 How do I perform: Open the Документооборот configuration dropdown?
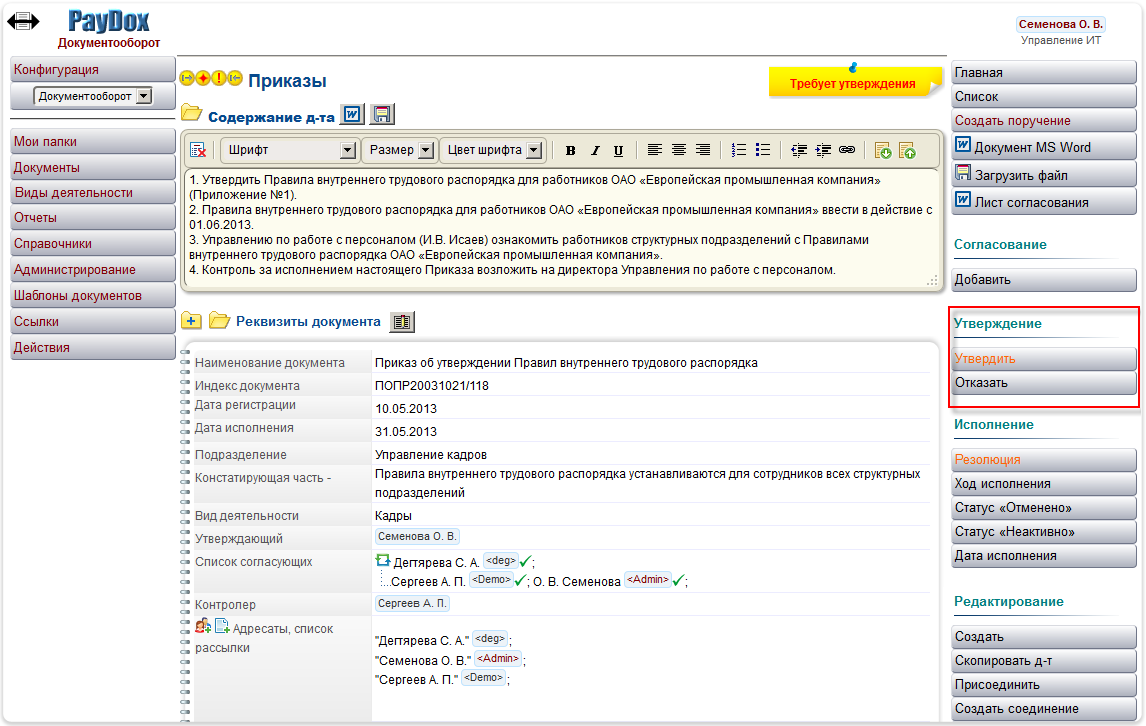click(93, 95)
